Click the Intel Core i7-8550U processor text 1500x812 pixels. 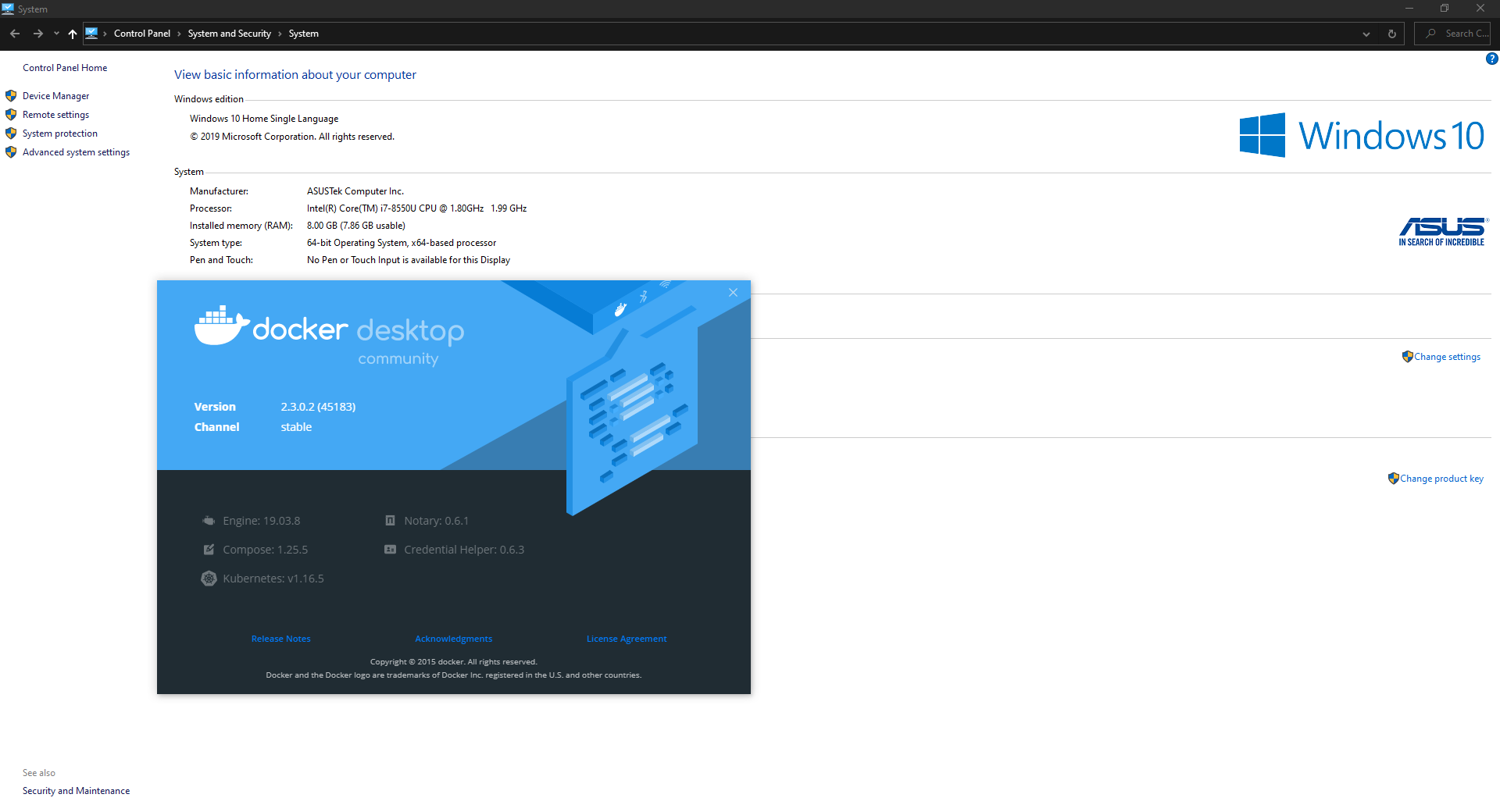pyautogui.click(x=416, y=208)
